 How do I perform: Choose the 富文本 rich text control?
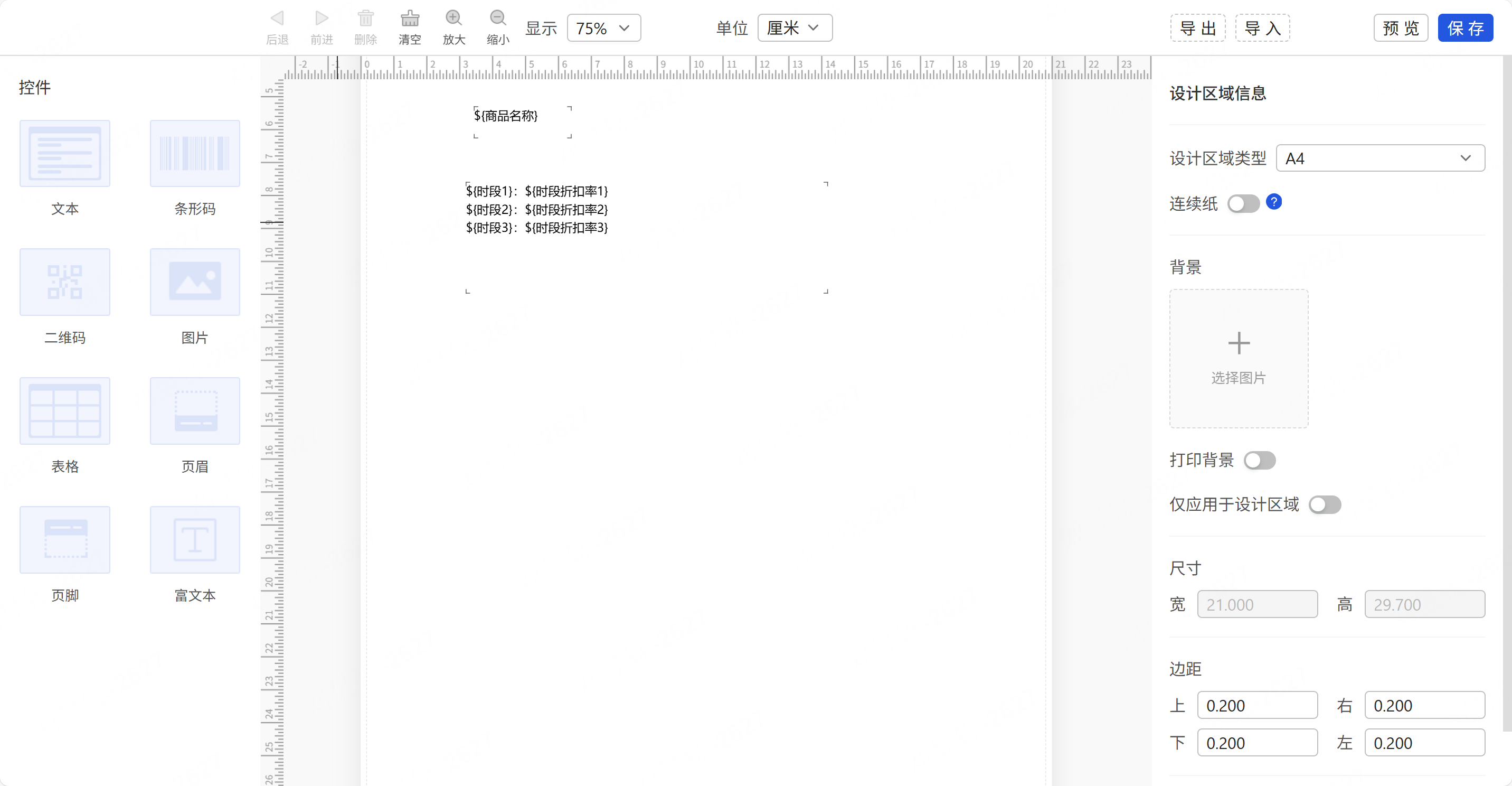click(195, 539)
